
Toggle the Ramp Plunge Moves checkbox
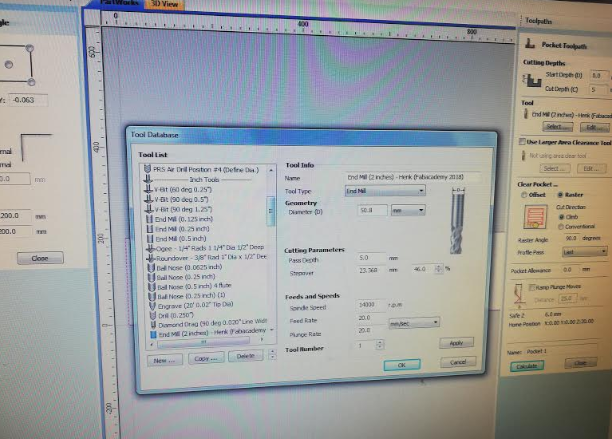pos(531,287)
